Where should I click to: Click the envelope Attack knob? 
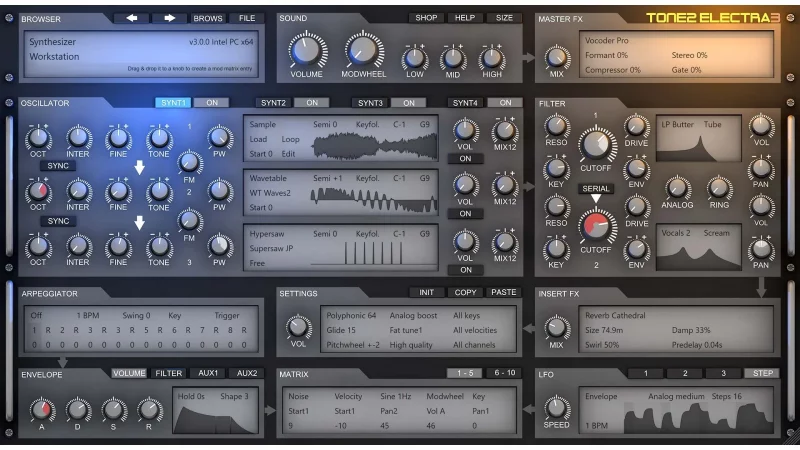click(41, 409)
